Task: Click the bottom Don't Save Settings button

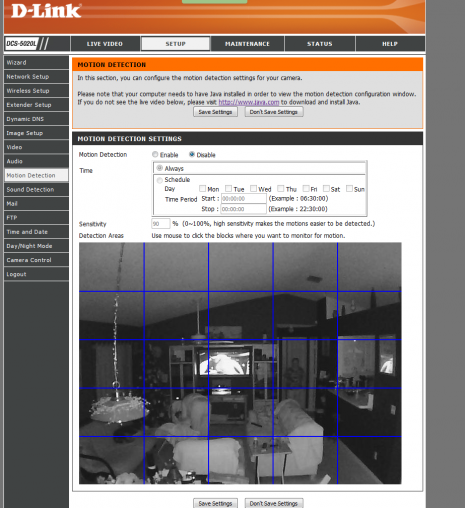Action: [x=274, y=503]
